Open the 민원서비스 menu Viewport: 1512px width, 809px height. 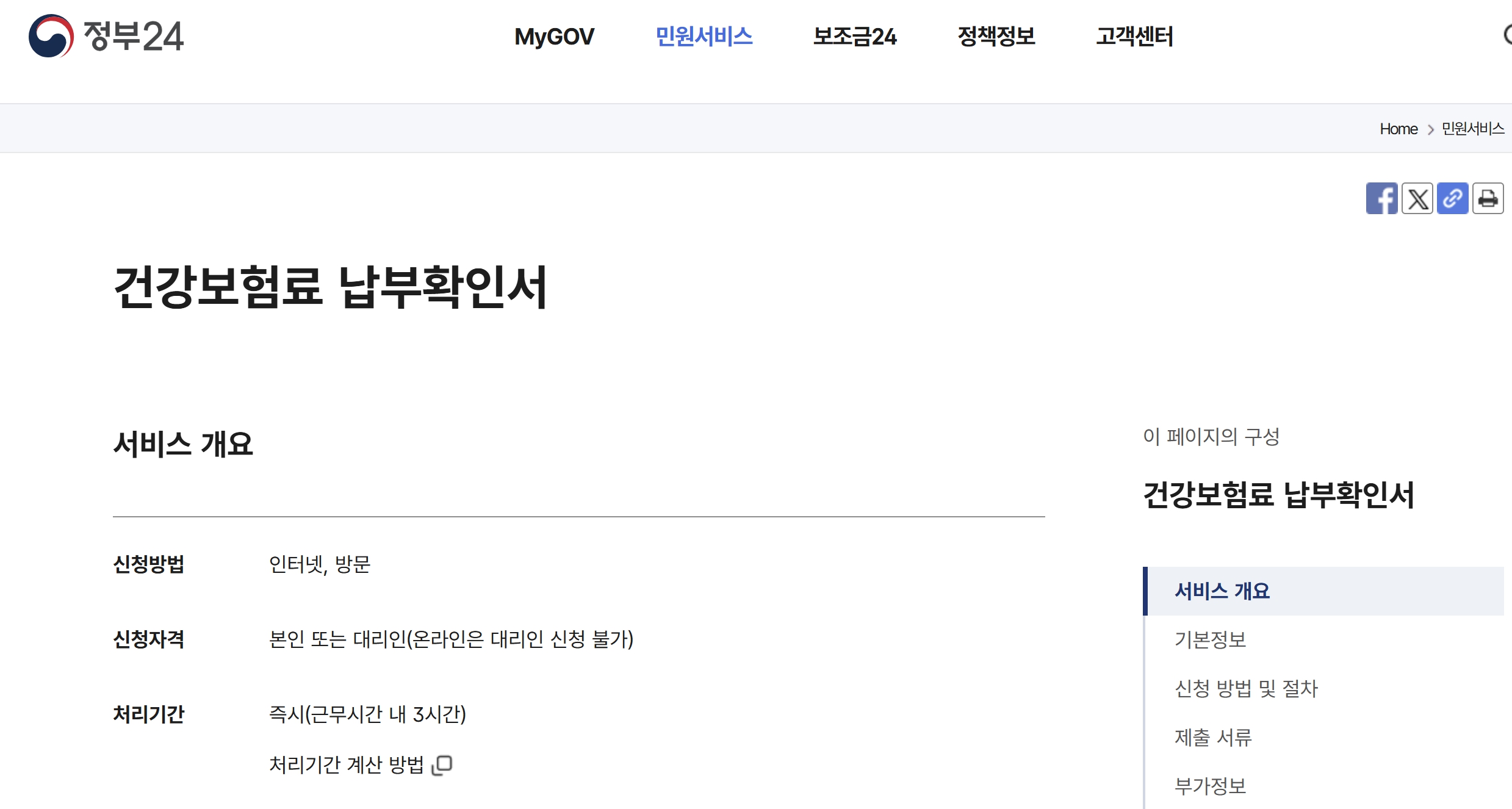pos(704,37)
